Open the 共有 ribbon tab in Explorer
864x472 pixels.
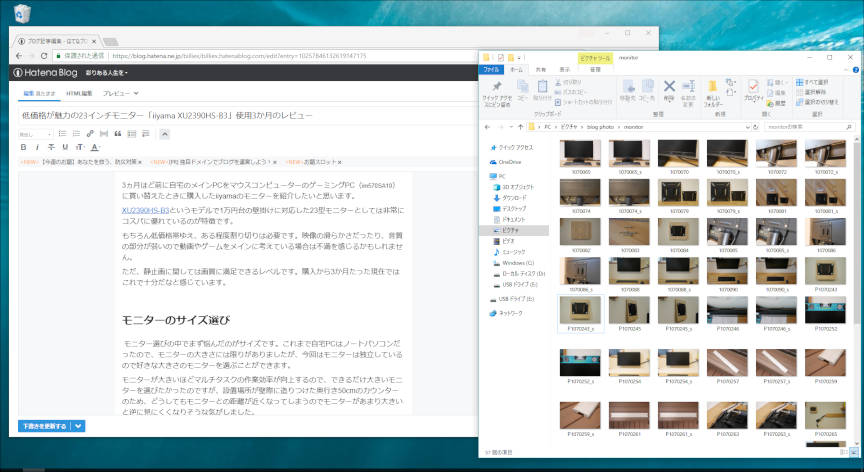pyautogui.click(x=541, y=70)
